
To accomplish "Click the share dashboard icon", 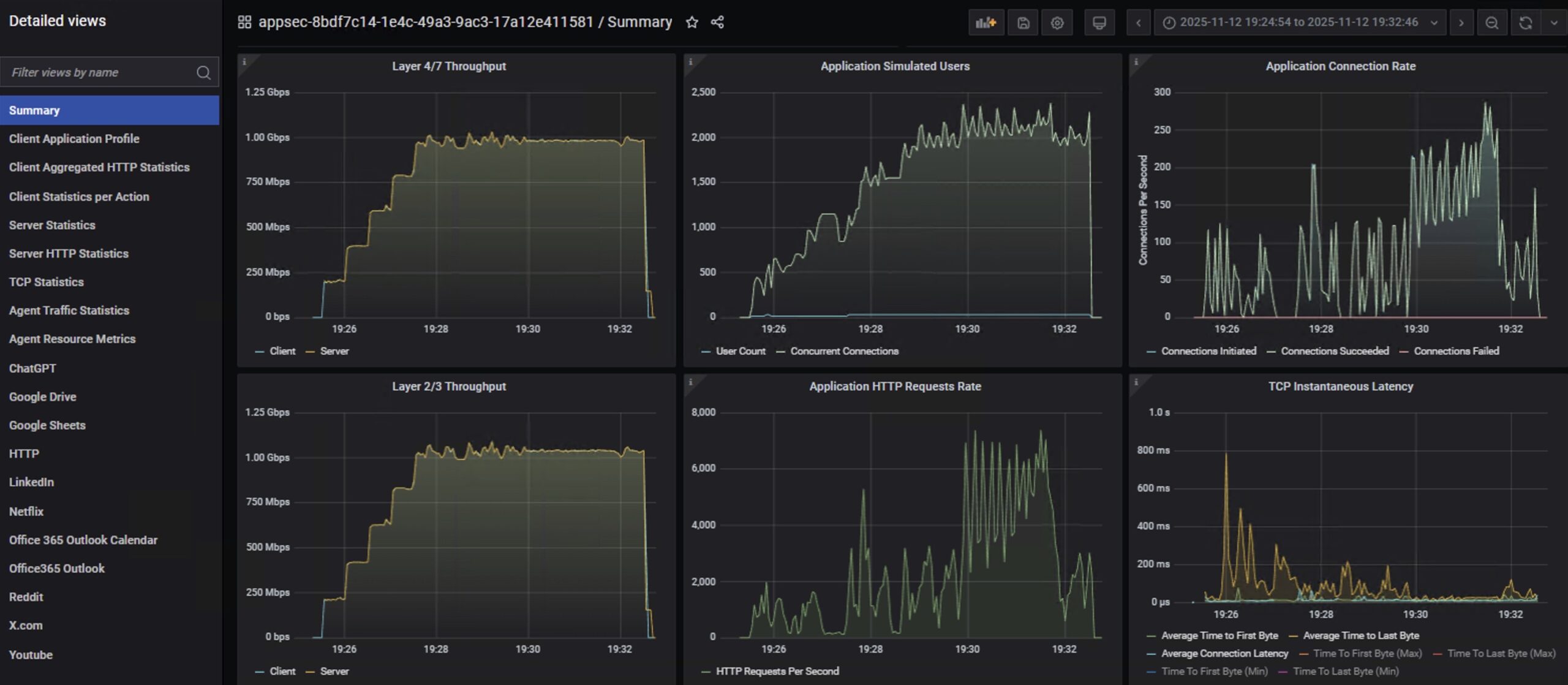I will click(717, 23).
